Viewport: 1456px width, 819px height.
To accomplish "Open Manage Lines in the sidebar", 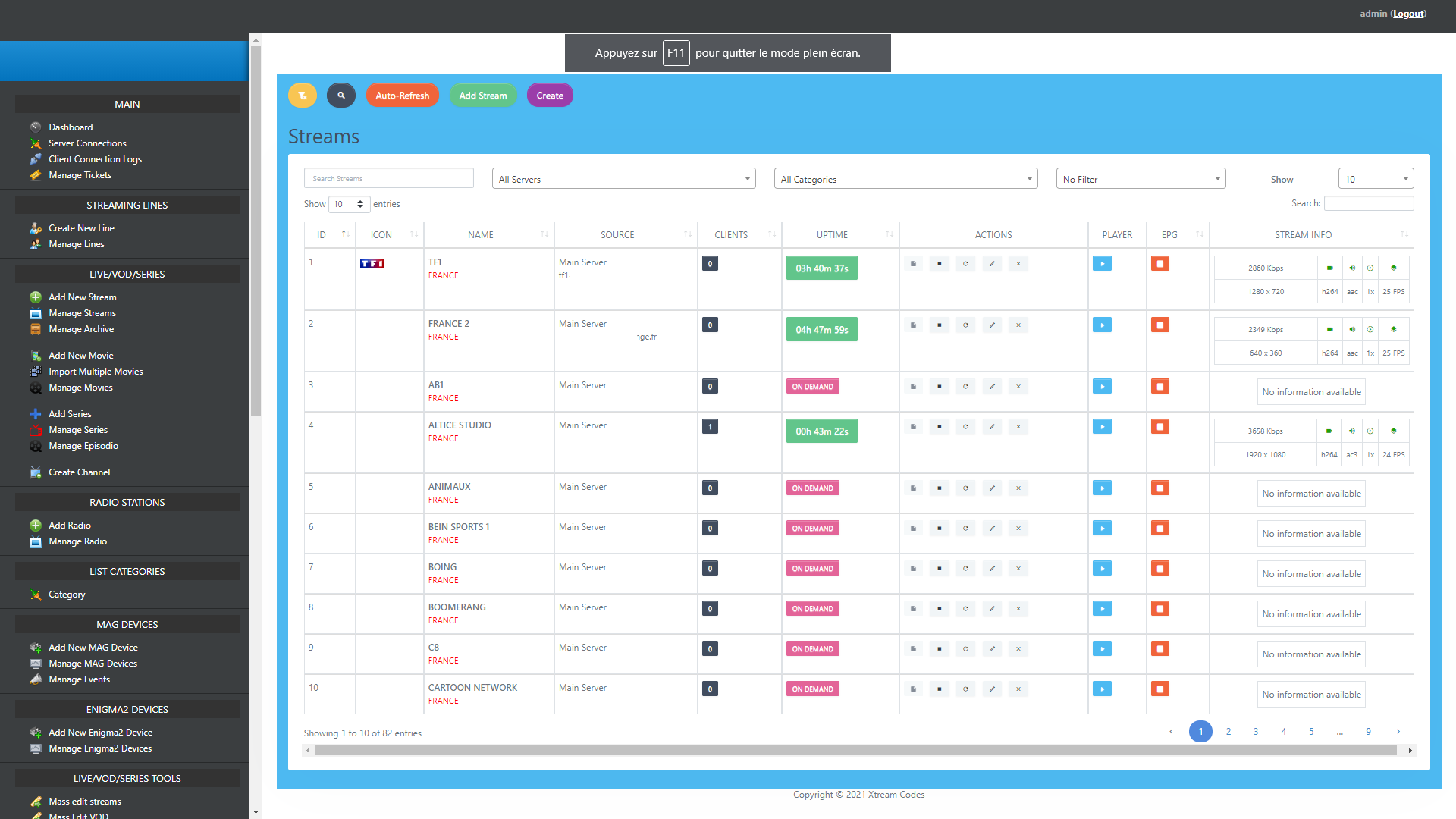I will coord(77,244).
